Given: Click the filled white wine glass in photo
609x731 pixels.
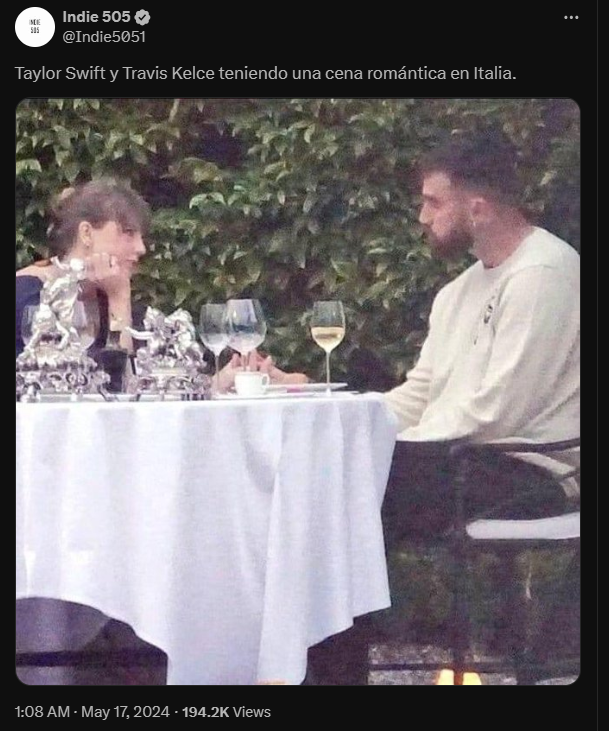Looking at the screenshot, I should [328, 344].
